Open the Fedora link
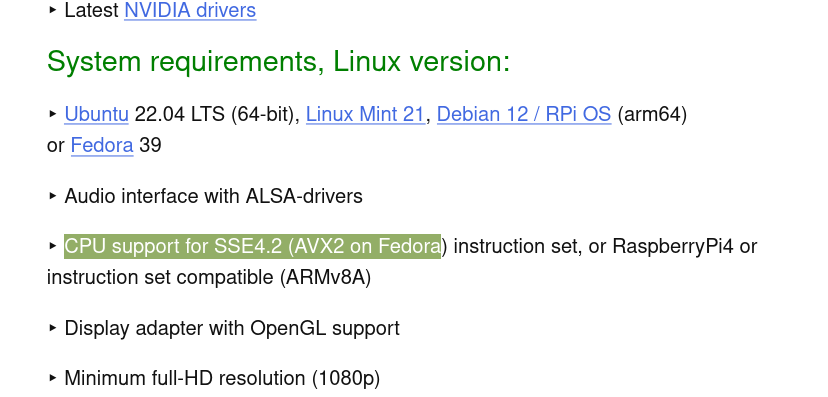Screen dimensions: 828x397 [x=102, y=145]
